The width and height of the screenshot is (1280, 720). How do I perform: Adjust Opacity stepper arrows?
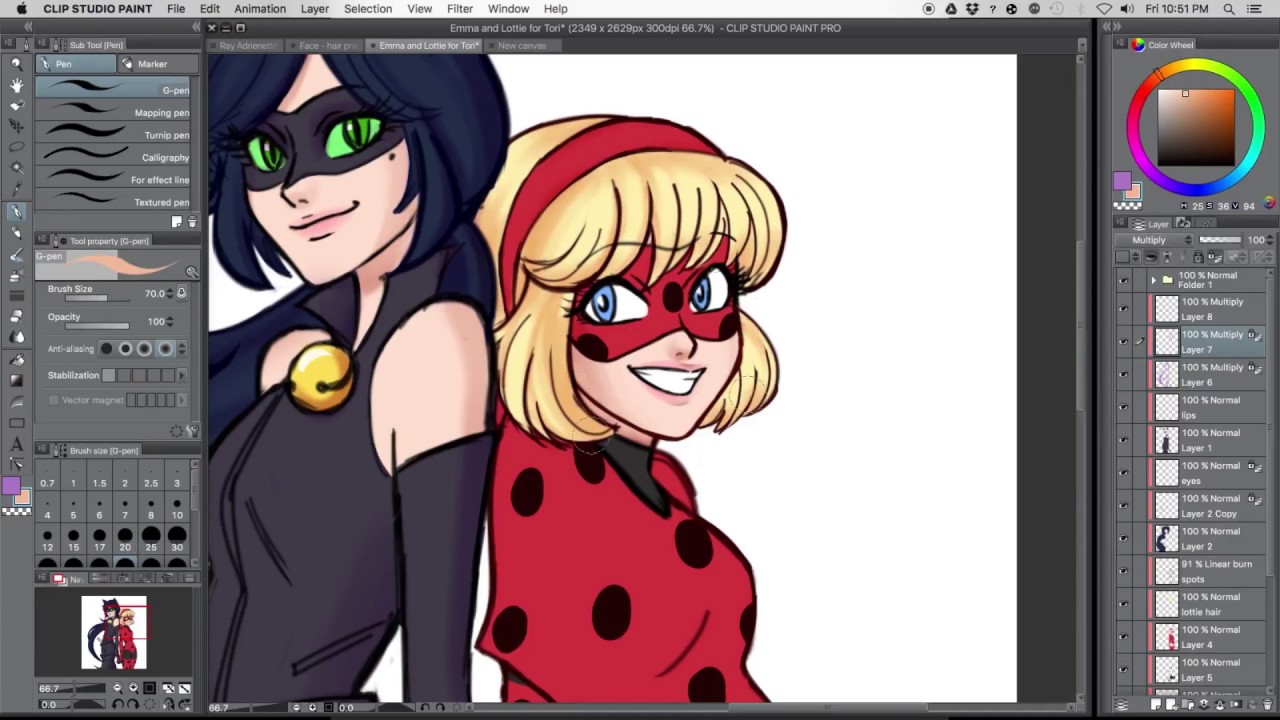[x=170, y=322]
